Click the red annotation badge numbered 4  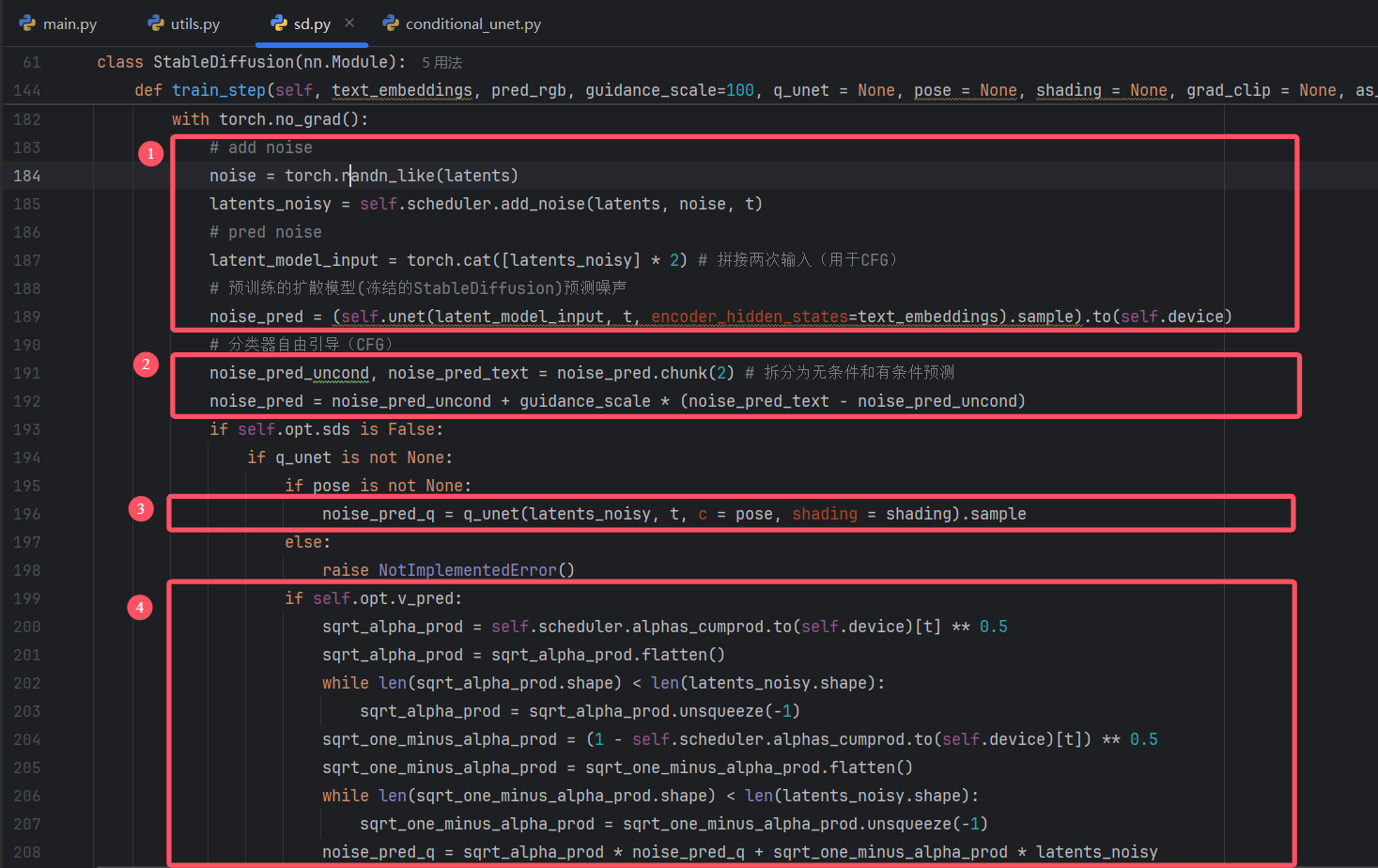pyautogui.click(x=140, y=607)
